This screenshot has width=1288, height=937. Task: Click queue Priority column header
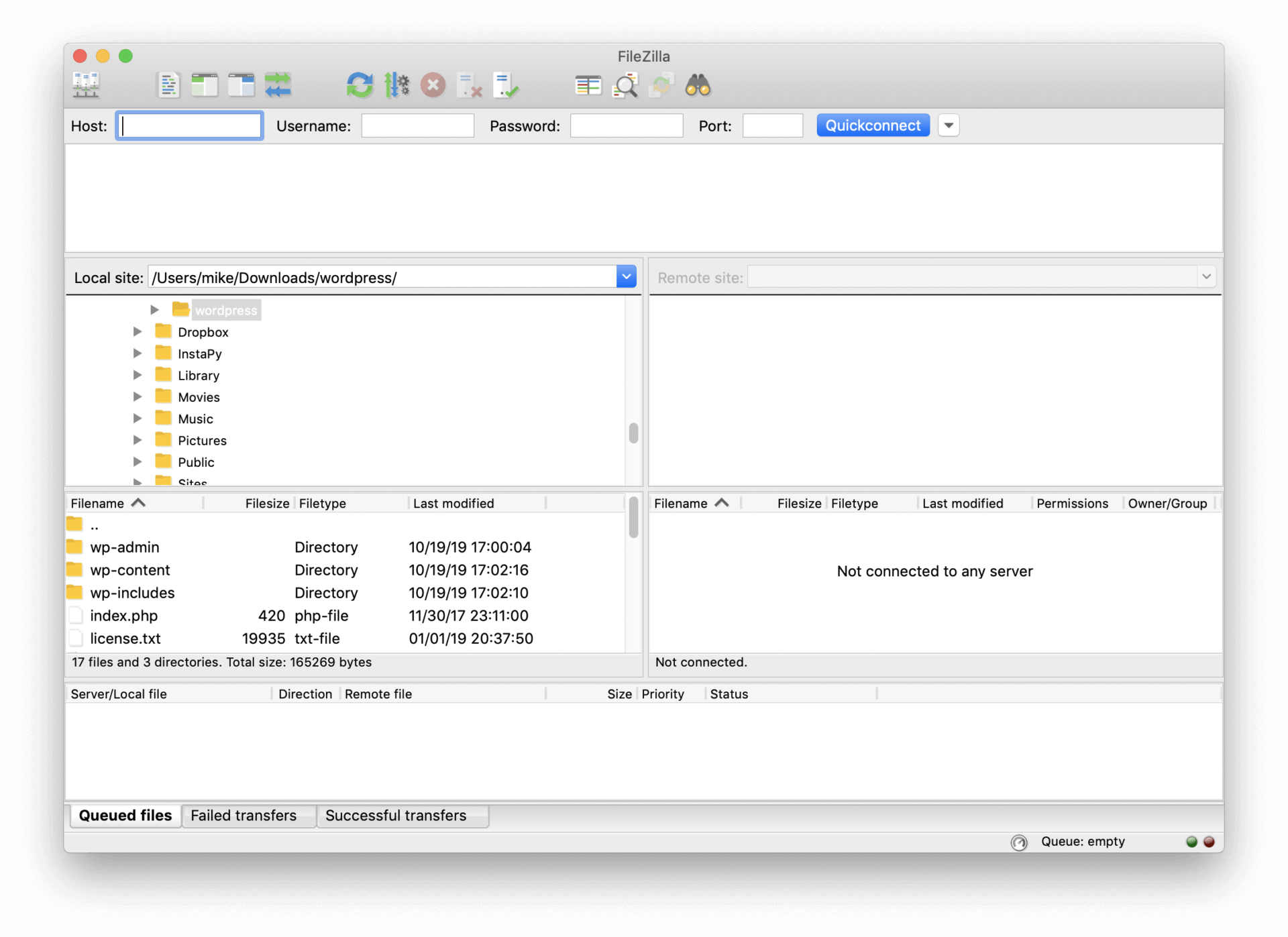671,694
